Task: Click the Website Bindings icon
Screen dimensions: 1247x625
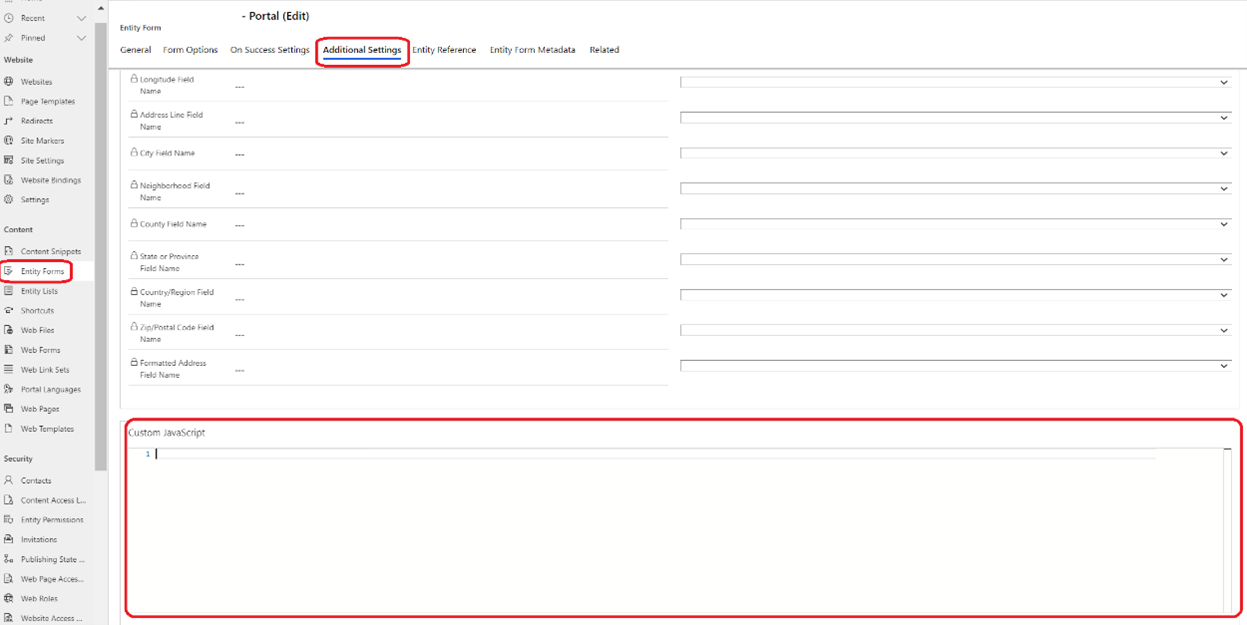Action: pos(9,180)
